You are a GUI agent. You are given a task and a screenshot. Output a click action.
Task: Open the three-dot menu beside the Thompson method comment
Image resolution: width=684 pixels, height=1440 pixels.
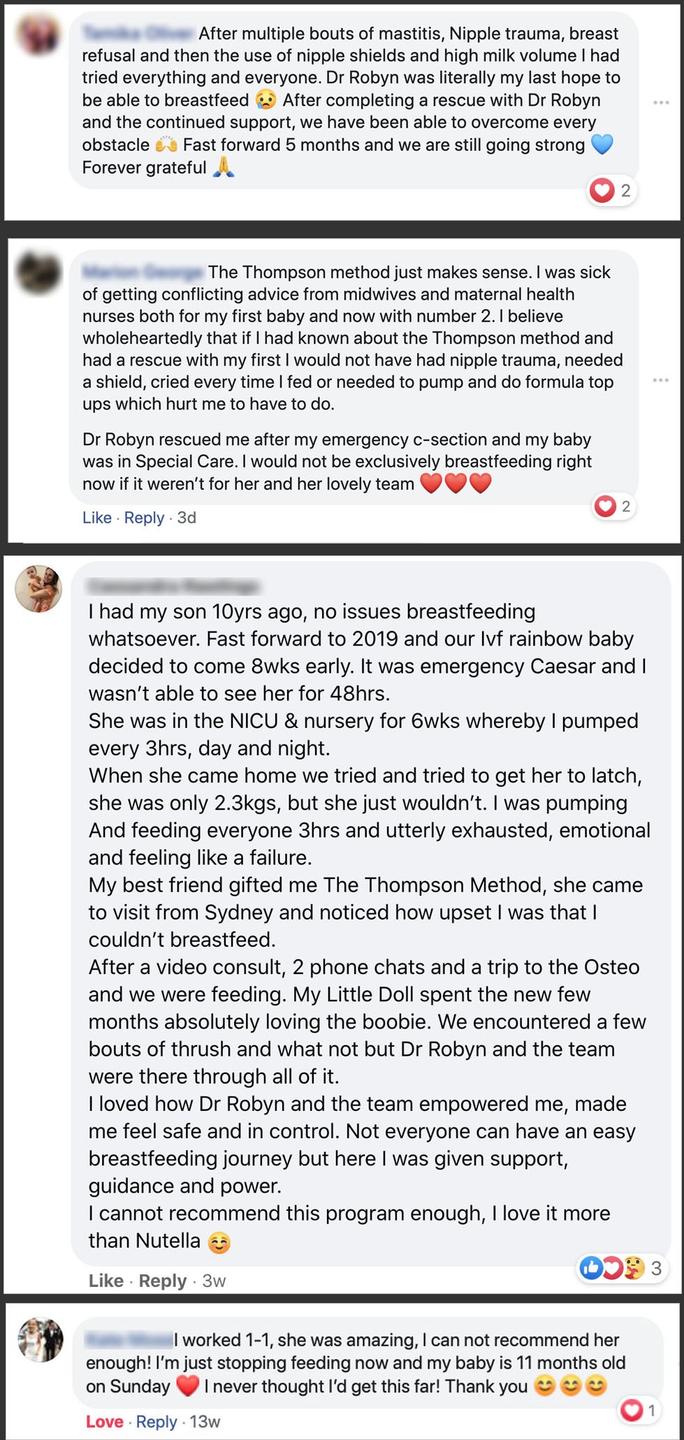click(660, 381)
